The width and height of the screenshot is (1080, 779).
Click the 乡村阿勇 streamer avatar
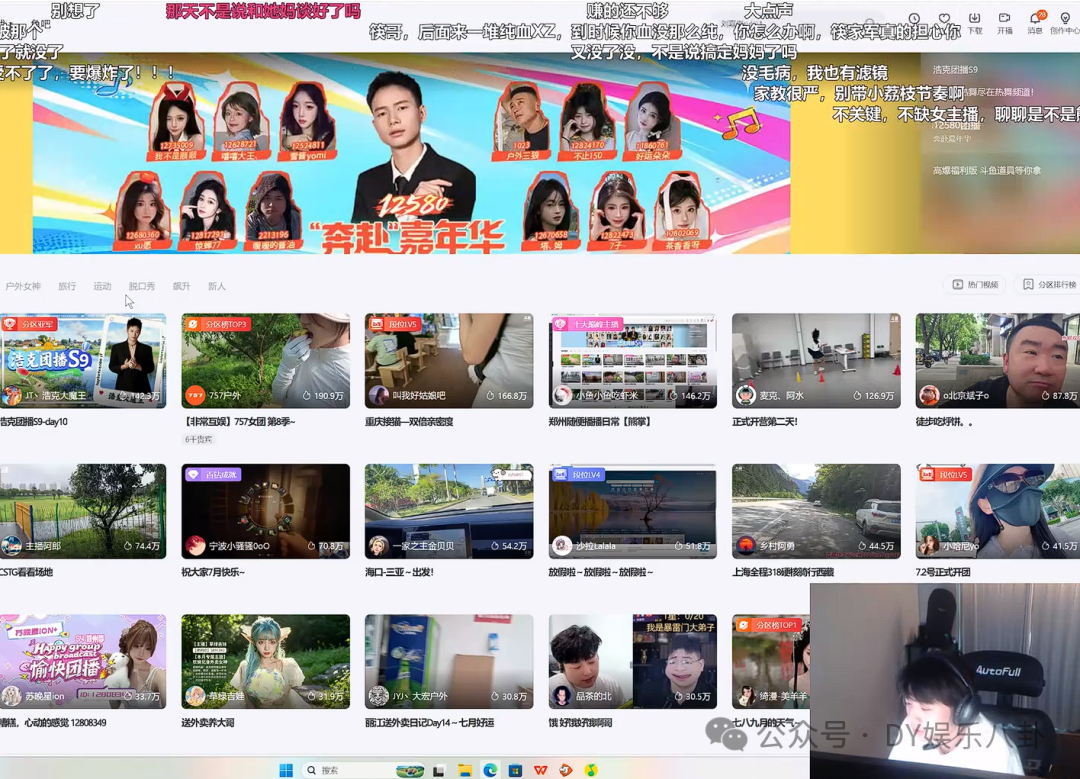(x=746, y=546)
